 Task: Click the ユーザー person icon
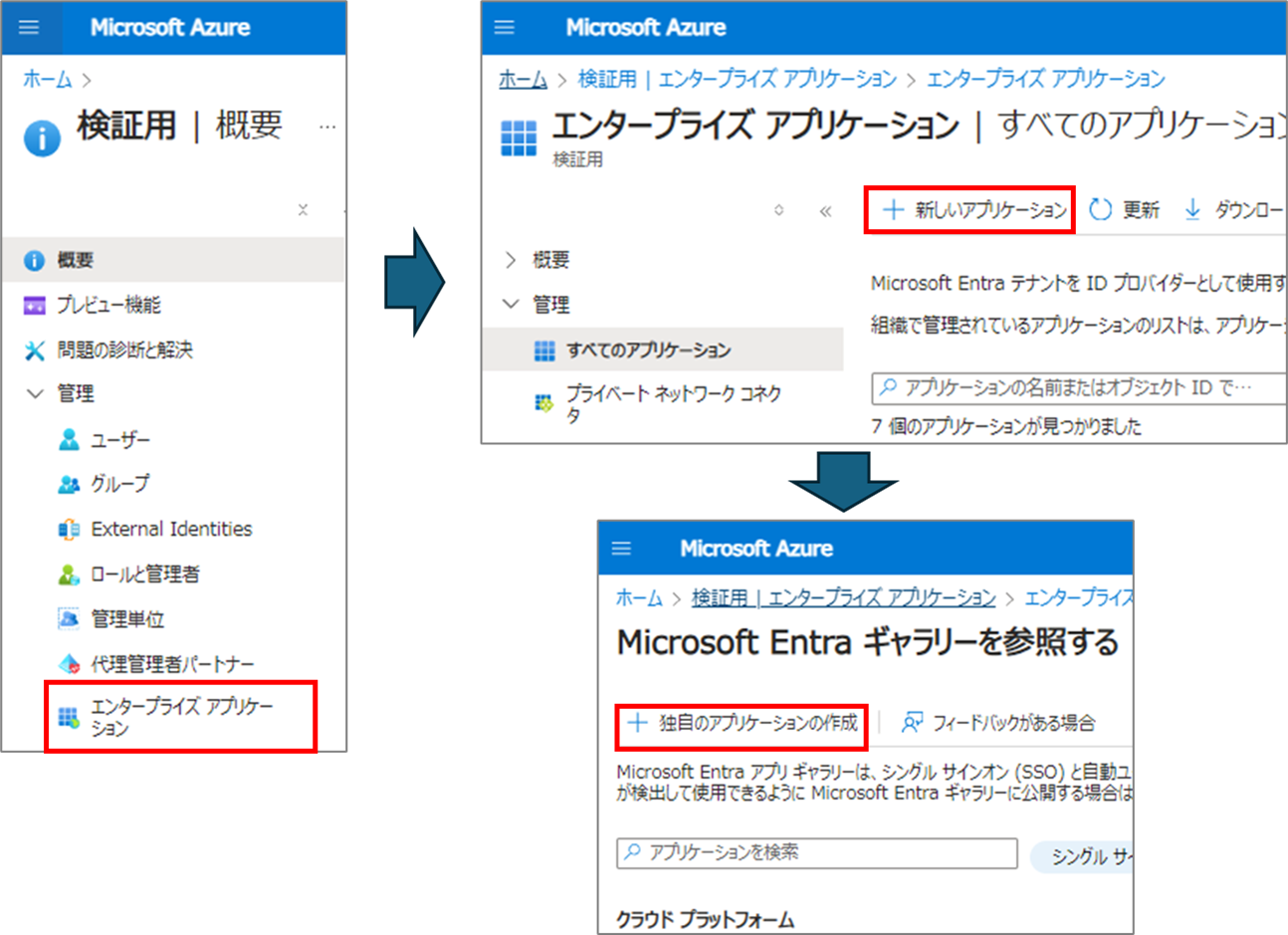[x=69, y=439]
